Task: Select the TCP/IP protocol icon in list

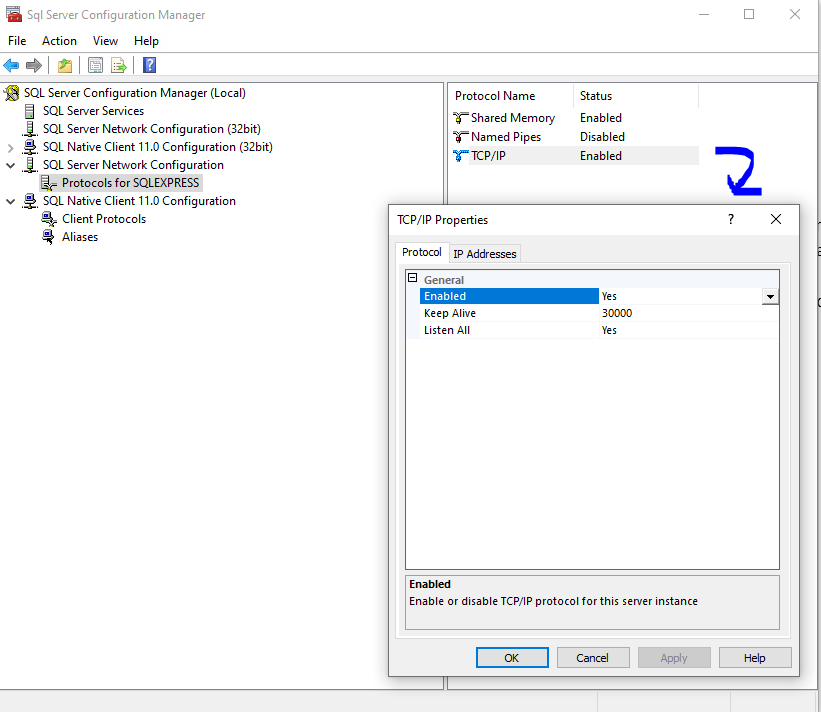Action: click(460, 156)
